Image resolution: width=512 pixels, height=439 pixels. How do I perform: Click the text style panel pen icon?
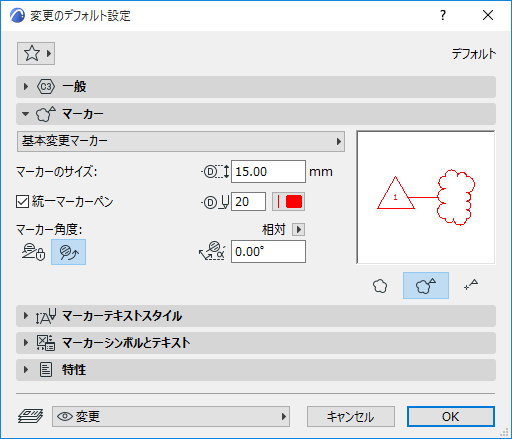(46, 316)
